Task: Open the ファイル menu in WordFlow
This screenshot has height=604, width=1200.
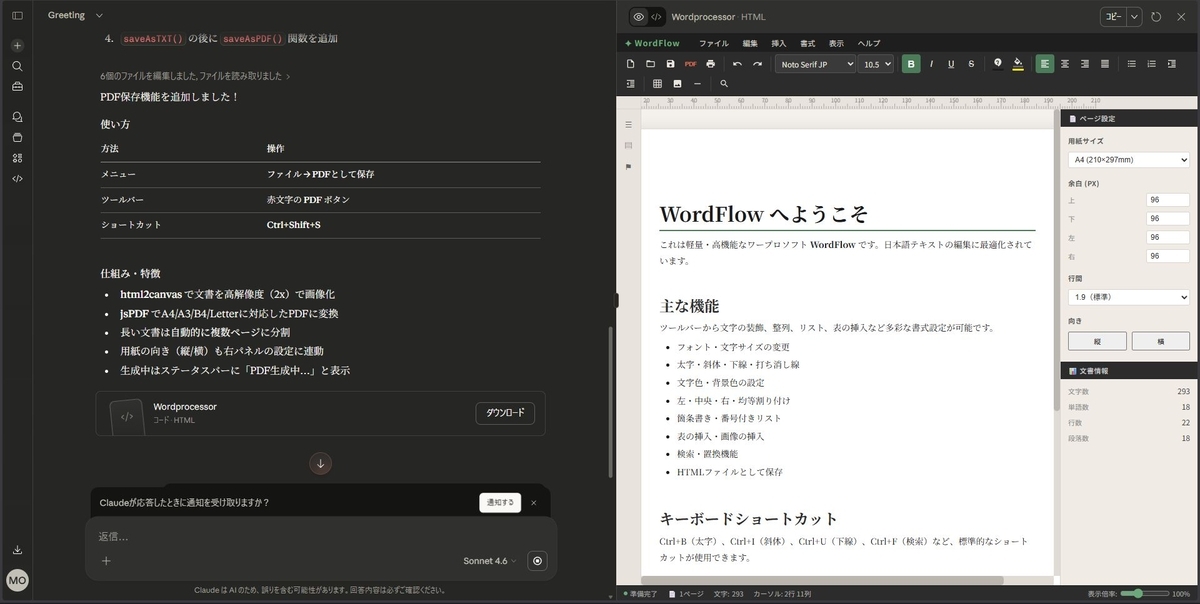Action: point(713,44)
